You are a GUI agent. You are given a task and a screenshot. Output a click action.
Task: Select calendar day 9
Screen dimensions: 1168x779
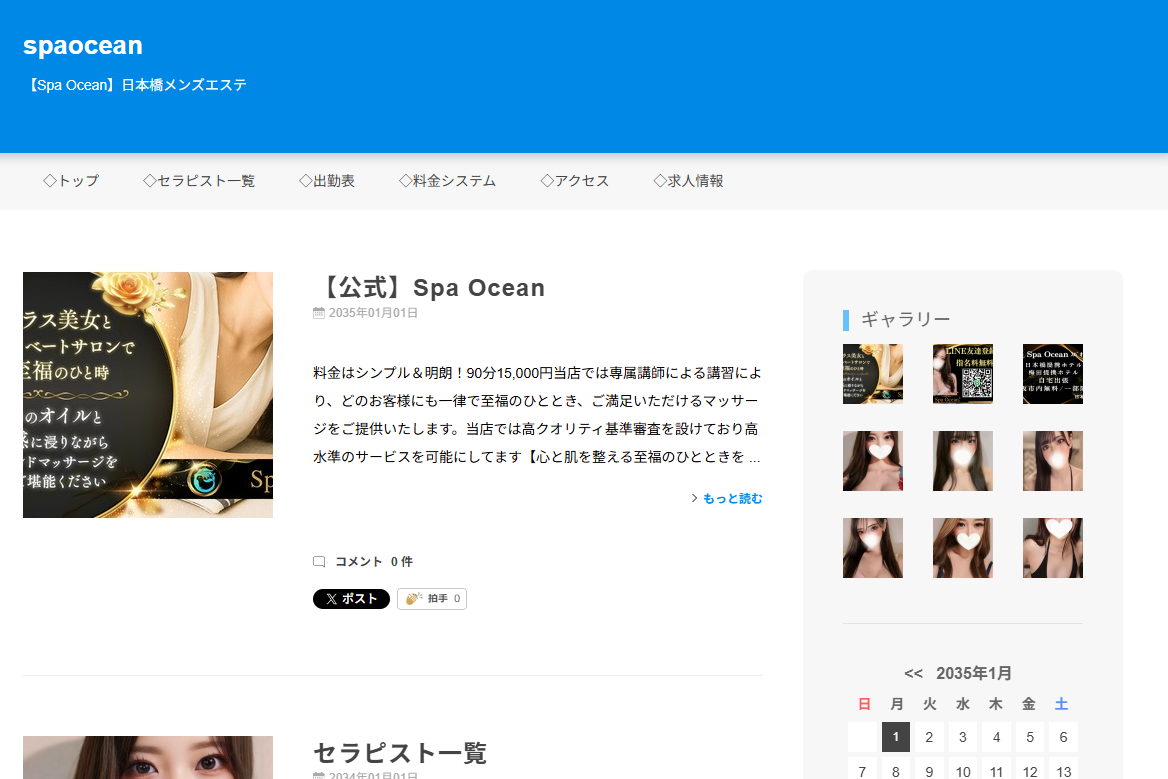coord(929,769)
